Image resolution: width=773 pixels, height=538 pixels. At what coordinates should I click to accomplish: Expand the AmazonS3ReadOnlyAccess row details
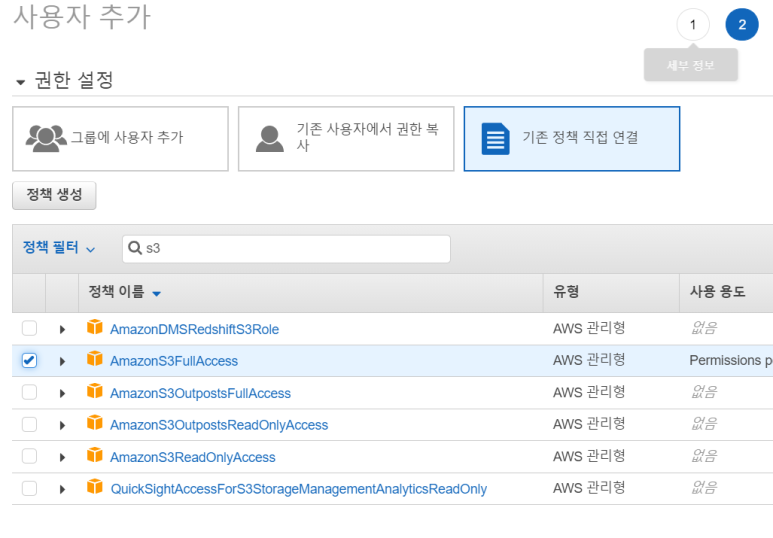click(x=62, y=458)
